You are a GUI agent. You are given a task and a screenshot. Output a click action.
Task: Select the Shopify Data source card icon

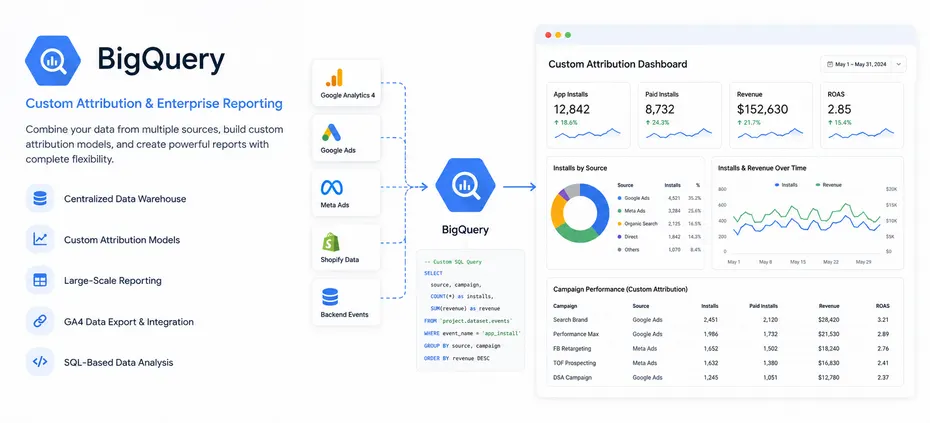click(x=332, y=243)
